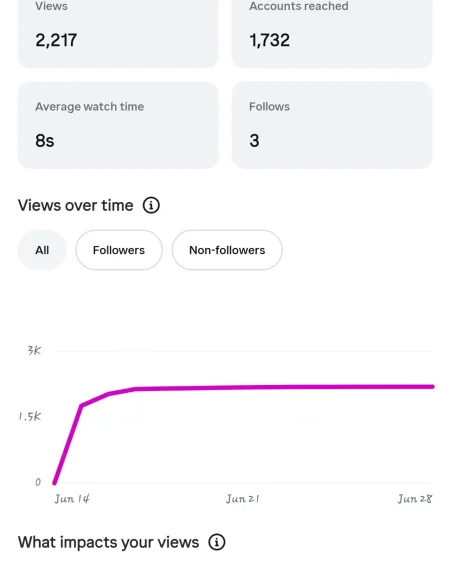Open info icon beside Views over time
Image resolution: width=450 pixels, height=562 pixels.
click(x=151, y=205)
